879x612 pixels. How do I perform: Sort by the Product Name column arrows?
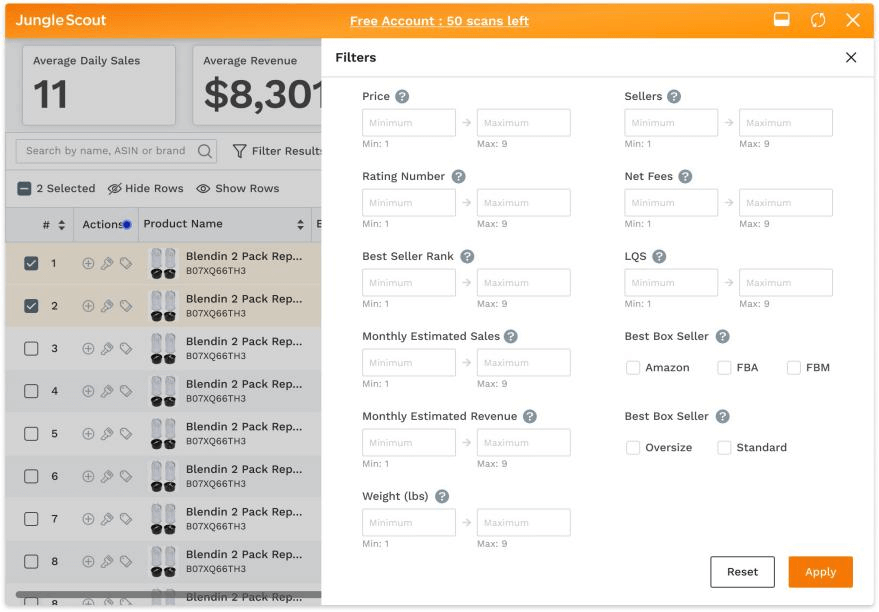point(300,225)
